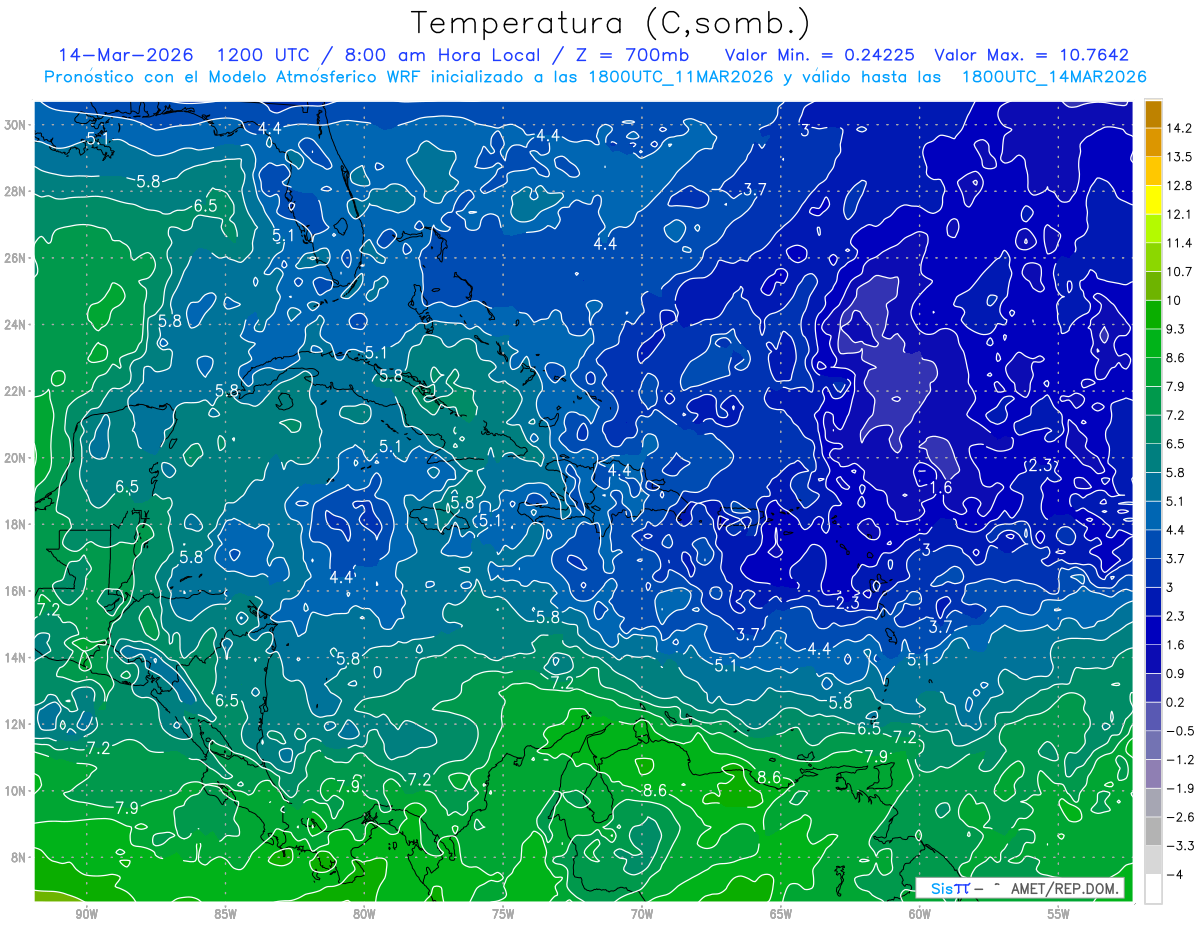Click the 65W longitude axis label
Viewport: 1200px width, 927px height.
pyautogui.click(x=781, y=913)
